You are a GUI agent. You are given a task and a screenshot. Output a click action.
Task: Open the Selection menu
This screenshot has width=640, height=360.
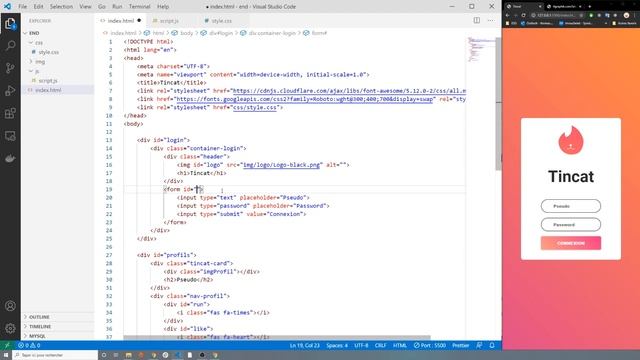click(61, 7)
